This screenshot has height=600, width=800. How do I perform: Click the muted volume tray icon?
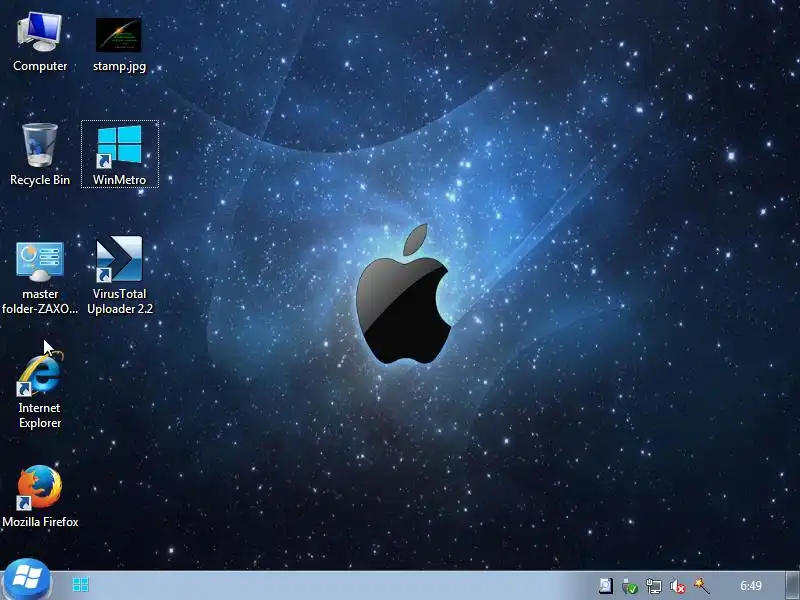pyautogui.click(x=678, y=586)
